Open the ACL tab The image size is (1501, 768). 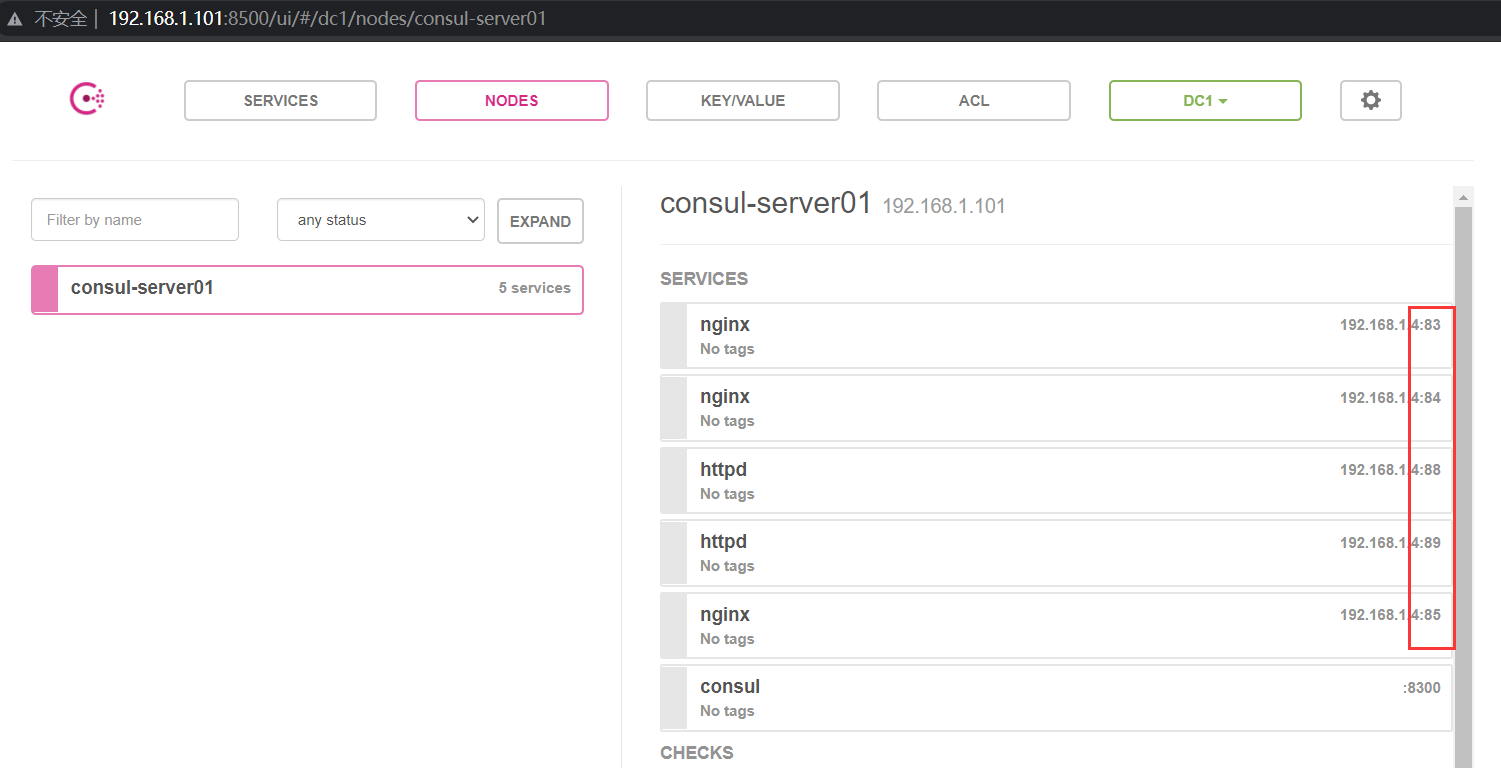pos(974,100)
